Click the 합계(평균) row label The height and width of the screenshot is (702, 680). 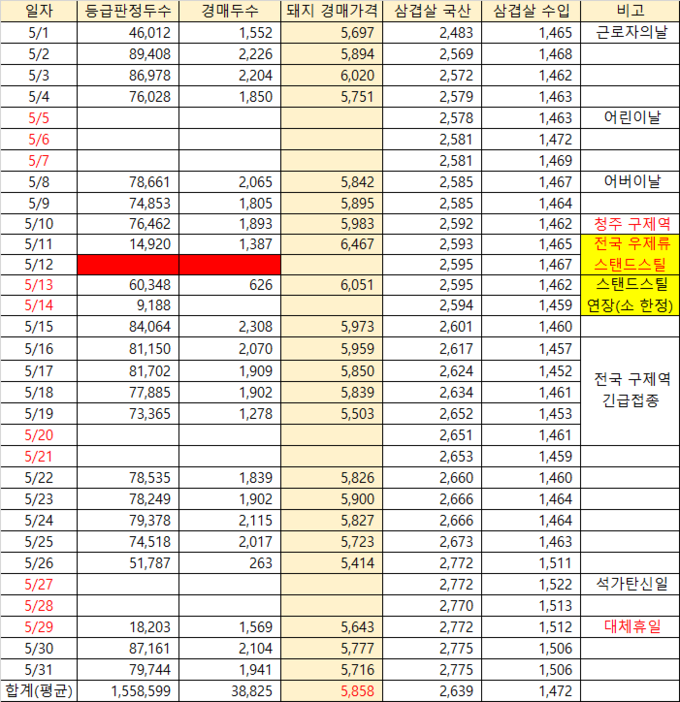click(39, 691)
